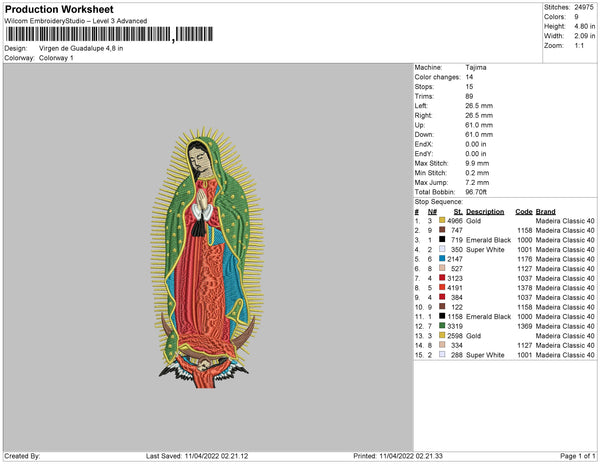Click the green swatch in stop row 12
Viewport: 600px width, 464px height.
tap(442, 325)
